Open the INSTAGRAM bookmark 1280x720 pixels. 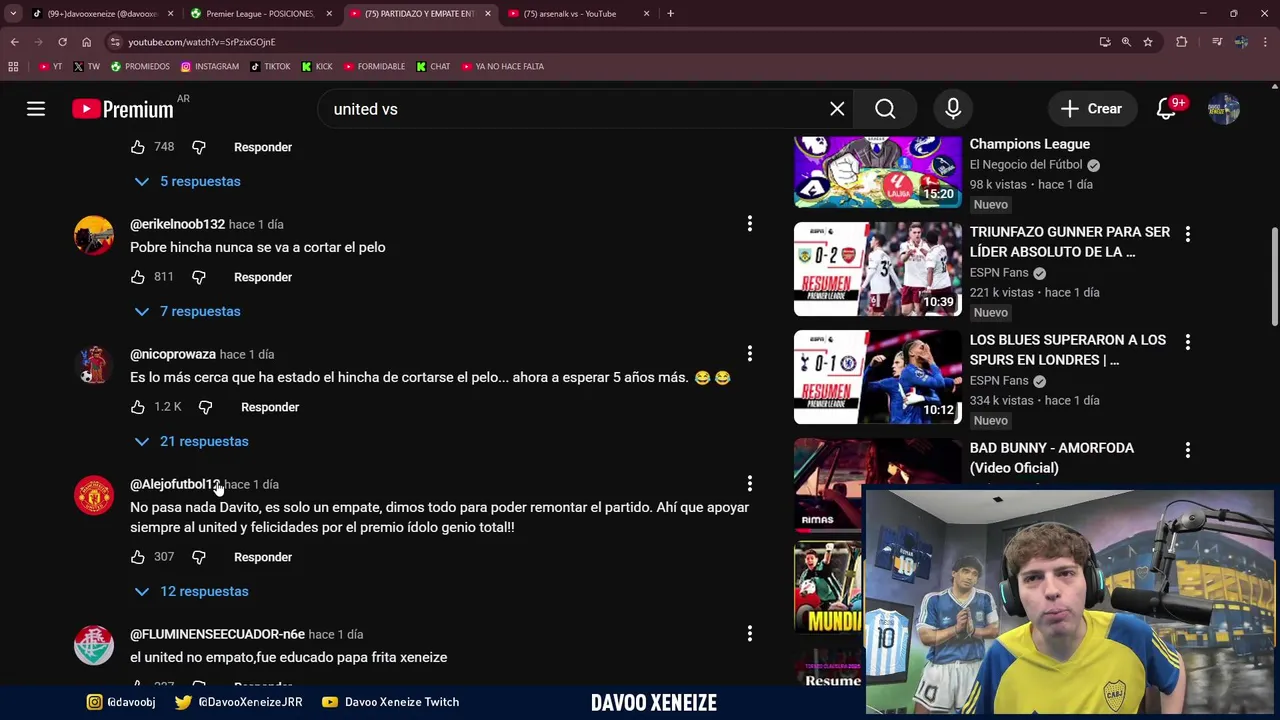(x=210, y=67)
